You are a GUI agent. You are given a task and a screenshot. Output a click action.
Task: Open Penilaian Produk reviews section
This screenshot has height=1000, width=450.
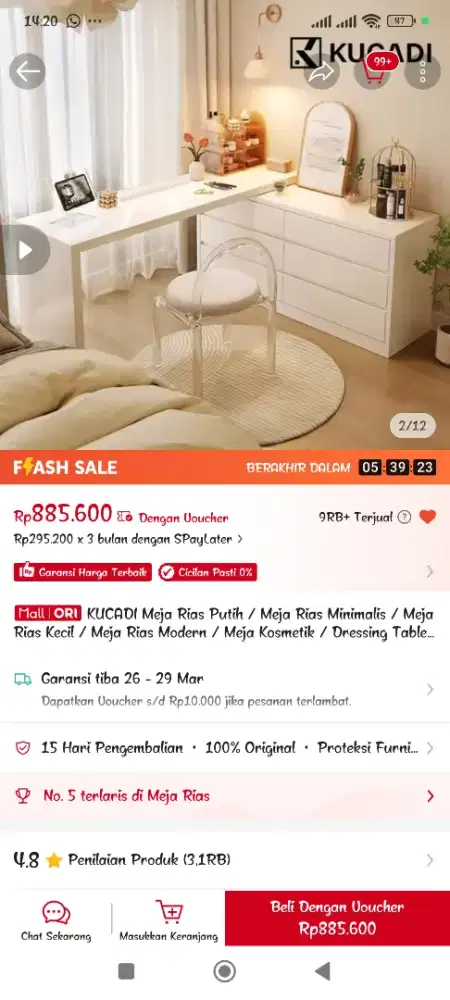pyautogui.click(x=225, y=860)
